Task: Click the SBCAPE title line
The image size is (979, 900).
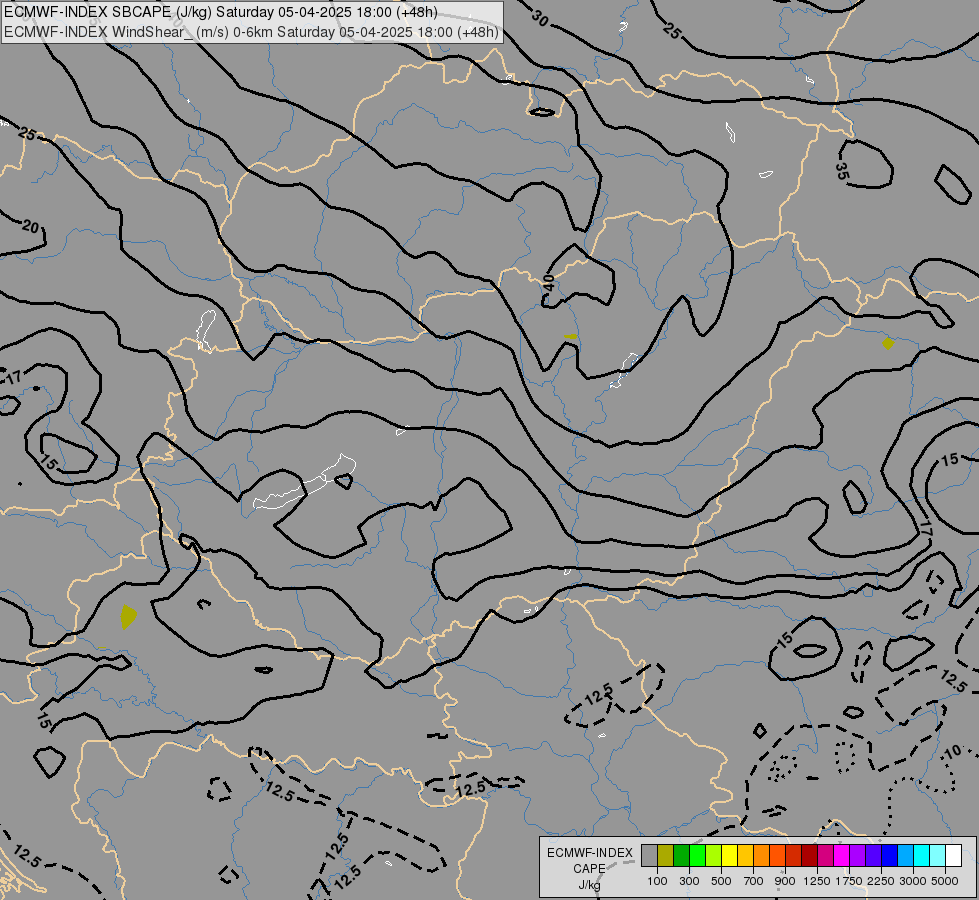Action: click(221, 12)
